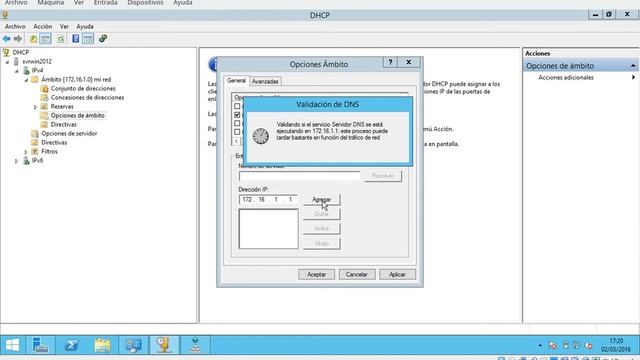640x360 pixels.
Task: Click the taskbar icon between File Explorer and DHCP
Action: [133, 345]
